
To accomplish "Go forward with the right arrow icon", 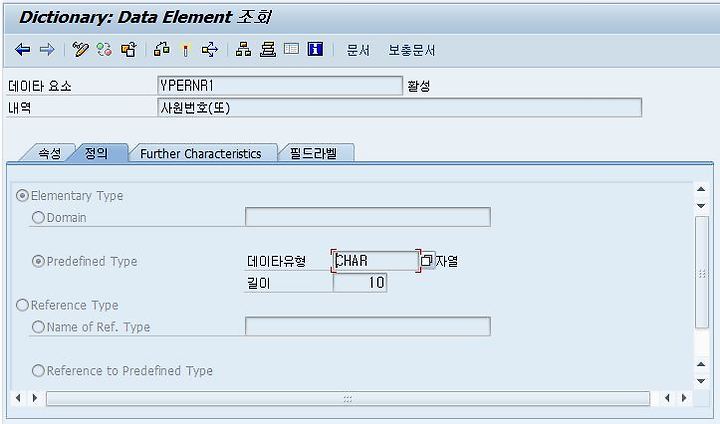I will coord(47,49).
